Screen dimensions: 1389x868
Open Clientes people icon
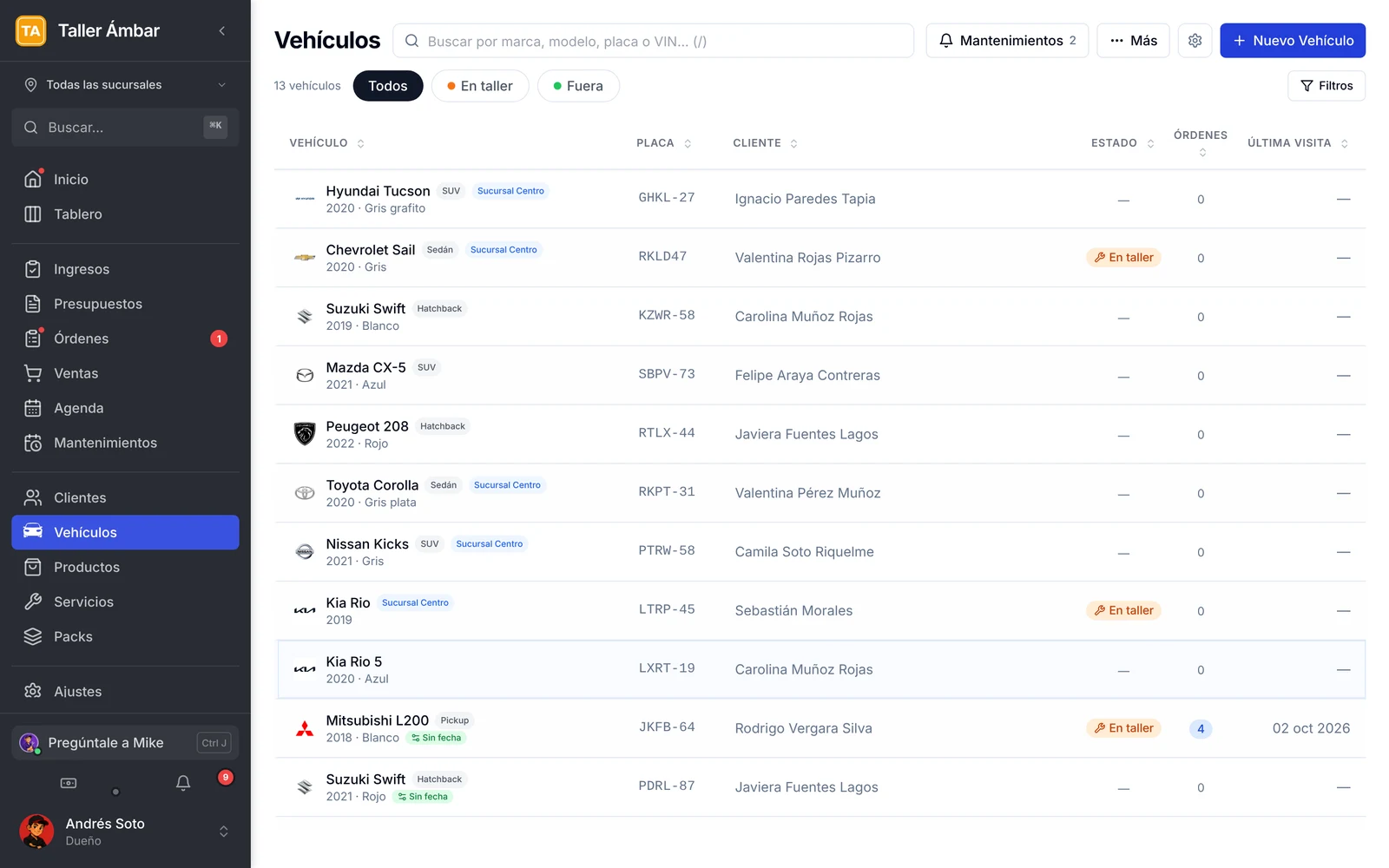point(33,497)
